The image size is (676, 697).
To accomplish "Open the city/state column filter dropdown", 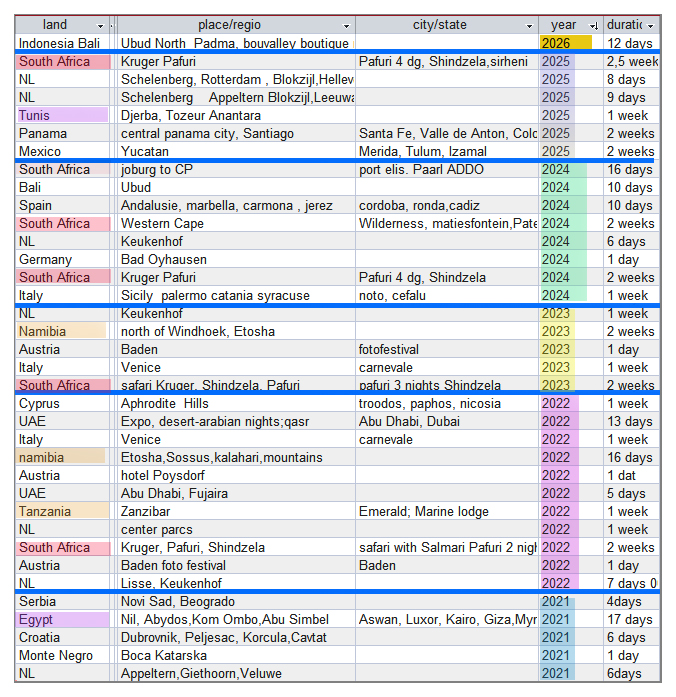I will [x=530, y=25].
